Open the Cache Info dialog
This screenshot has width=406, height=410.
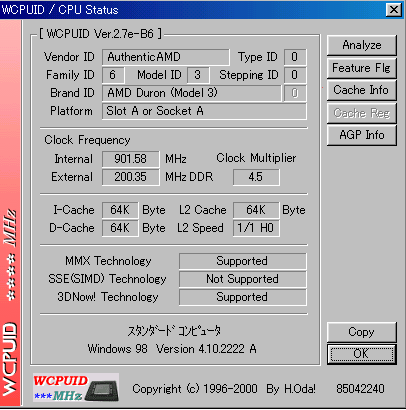pos(362,90)
